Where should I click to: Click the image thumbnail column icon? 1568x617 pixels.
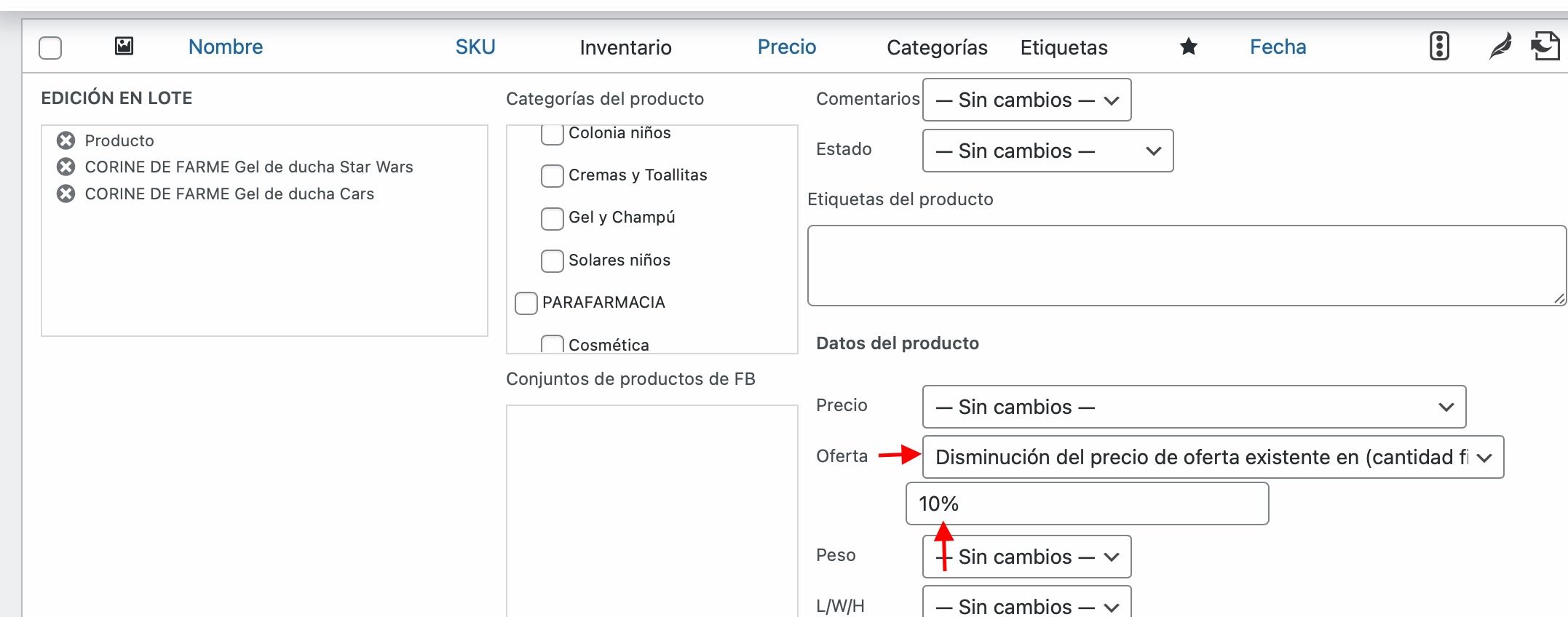pyautogui.click(x=124, y=46)
